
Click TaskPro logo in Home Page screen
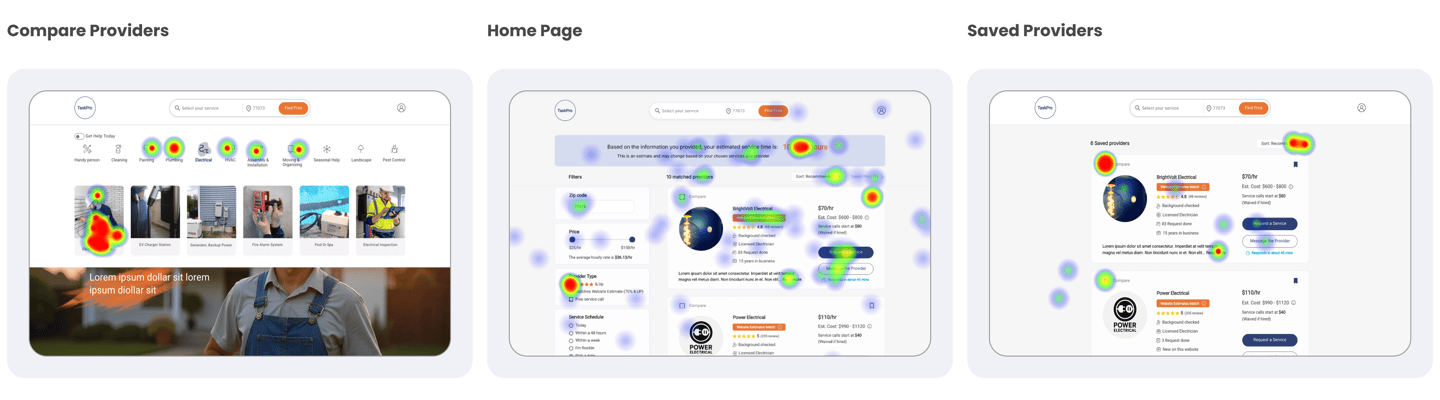(x=565, y=111)
